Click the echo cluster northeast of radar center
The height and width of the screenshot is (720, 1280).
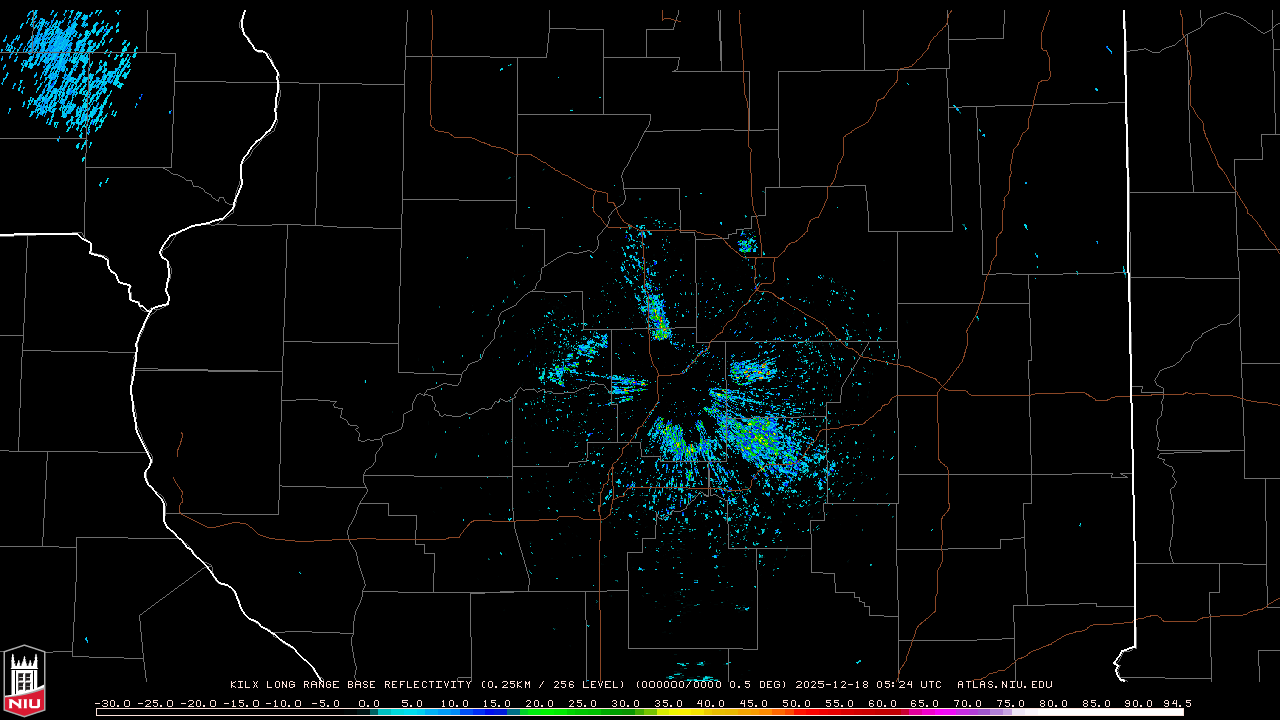pos(752,371)
